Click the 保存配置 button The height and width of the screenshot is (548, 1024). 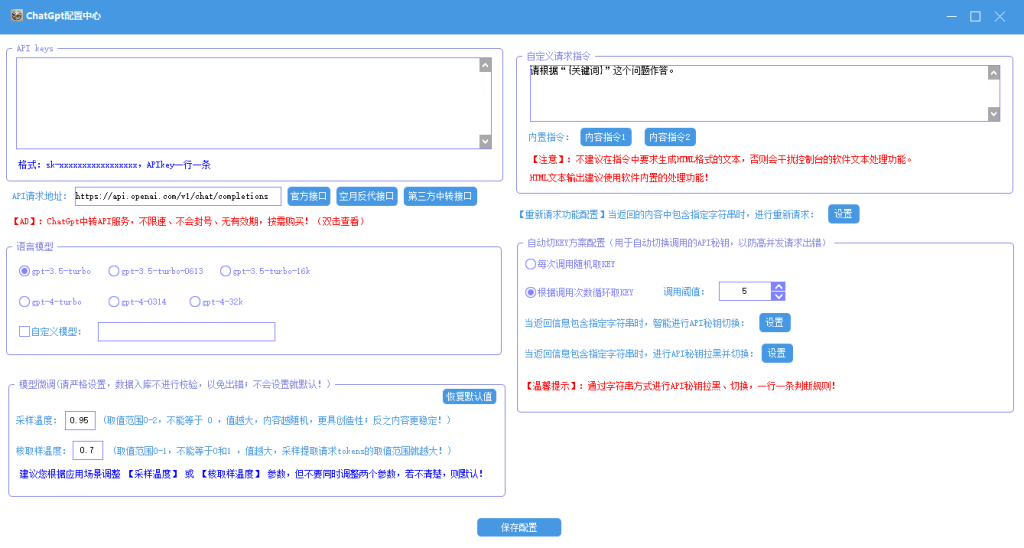[519, 527]
